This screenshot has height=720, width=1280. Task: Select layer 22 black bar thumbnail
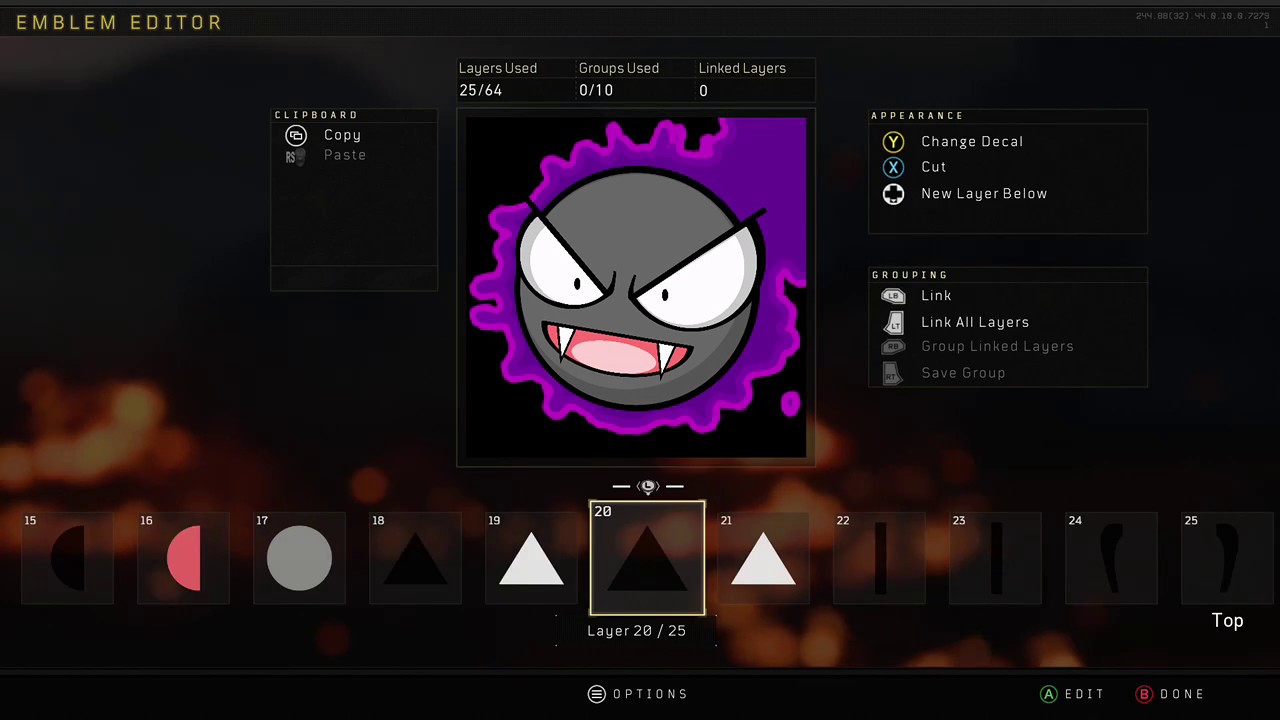pos(880,558)
